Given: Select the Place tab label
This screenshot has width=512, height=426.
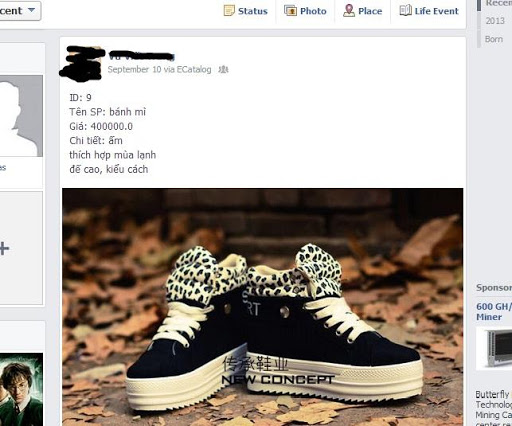Looking at the screenshot, I should pyautogui.click(x=370, y=11).
